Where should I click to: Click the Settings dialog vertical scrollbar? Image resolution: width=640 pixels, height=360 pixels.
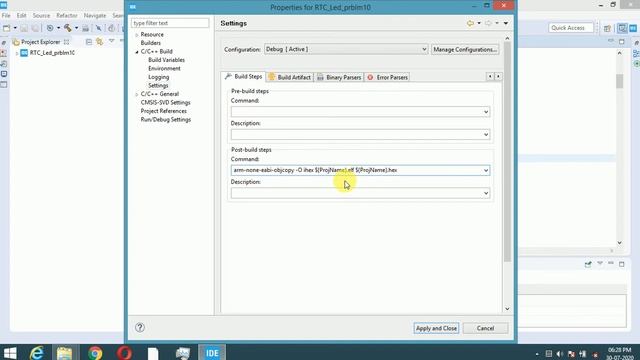(507, 151)
